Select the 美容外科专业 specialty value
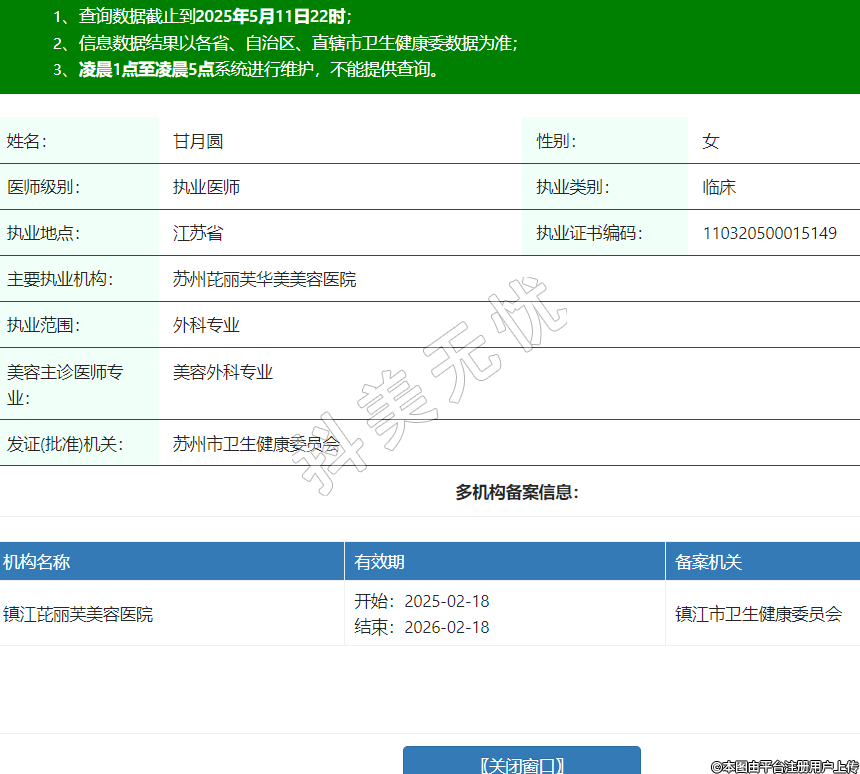This screenshot has height=774, width=860. pyautogui.click(x=223, y=372)
